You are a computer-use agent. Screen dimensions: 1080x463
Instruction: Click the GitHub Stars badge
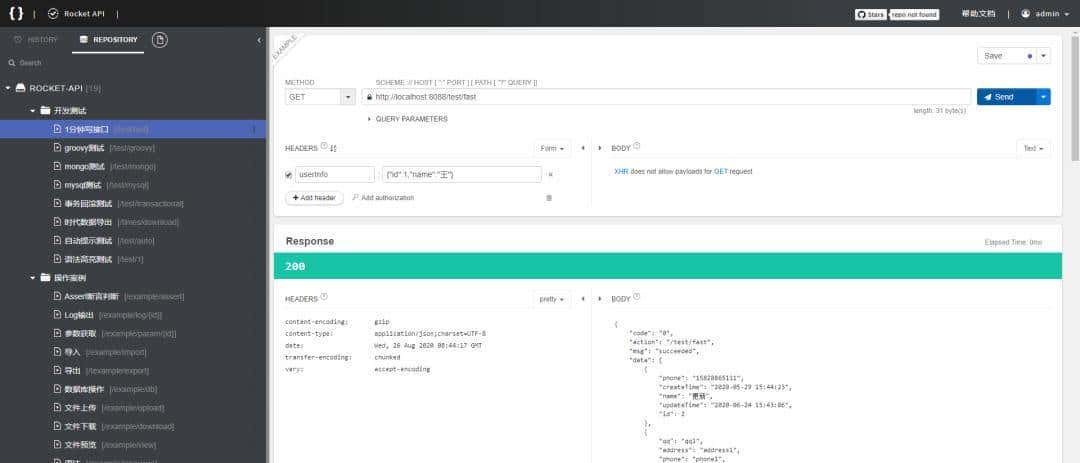point(870,14)
